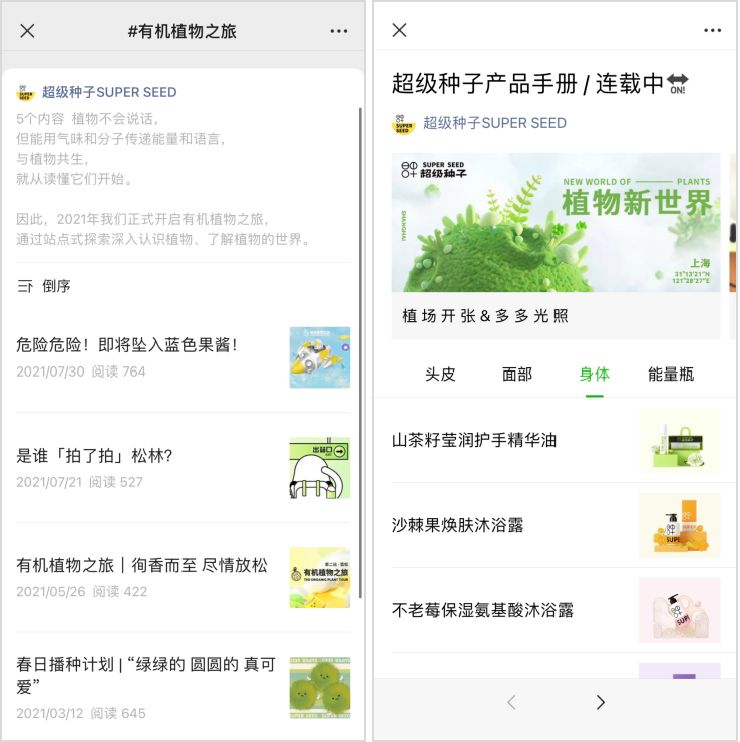Open the three-dots menu on #有机植物之旅 page
740x742 pixels.
(x=339, y=31)
